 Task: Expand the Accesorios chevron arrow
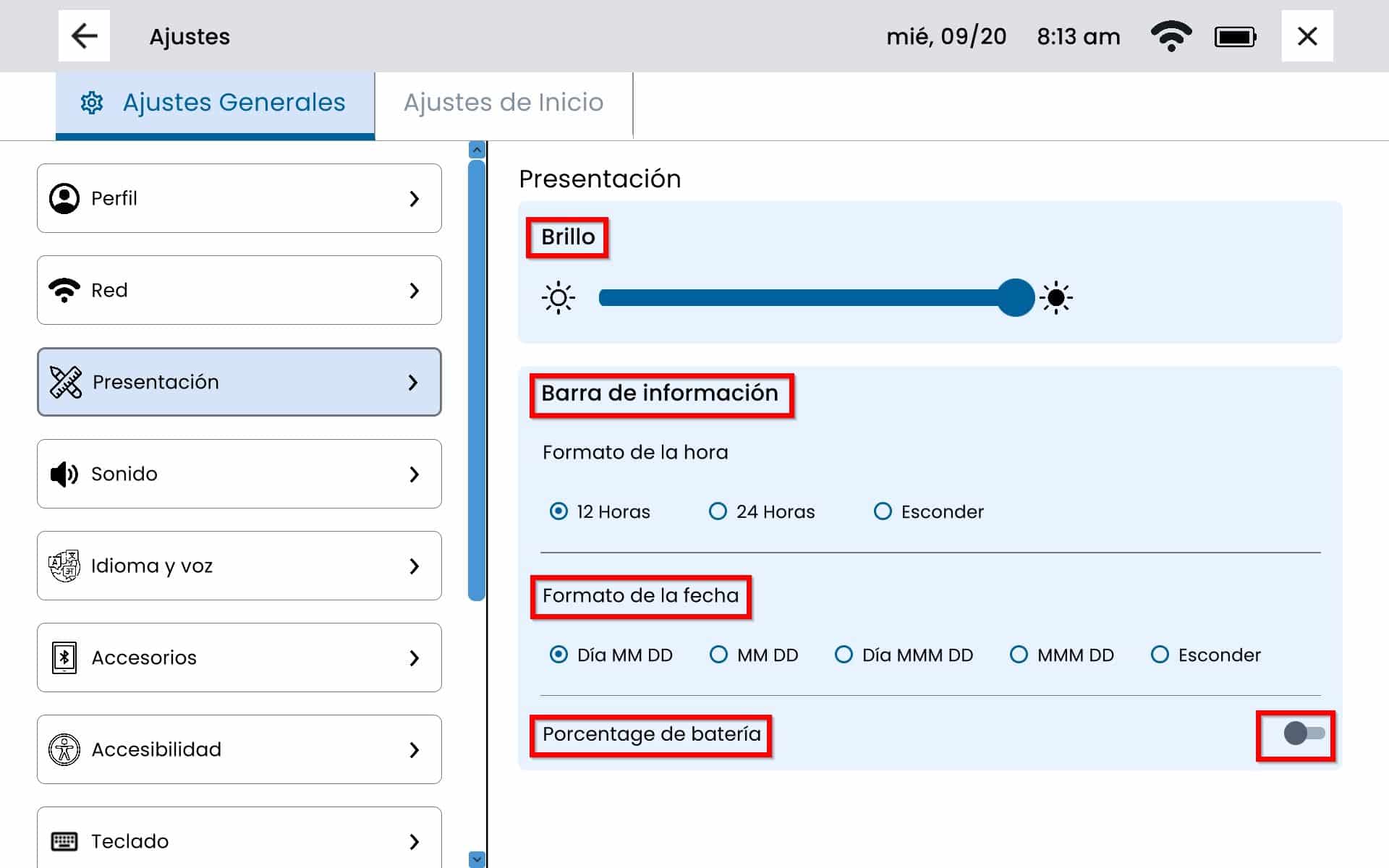coord(414,658)
